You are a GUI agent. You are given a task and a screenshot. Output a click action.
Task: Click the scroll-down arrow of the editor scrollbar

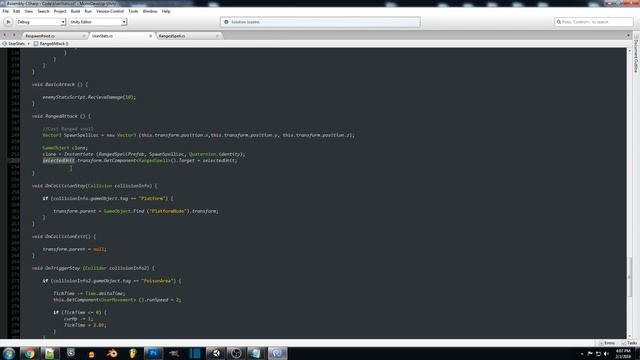tap(629, 336)
